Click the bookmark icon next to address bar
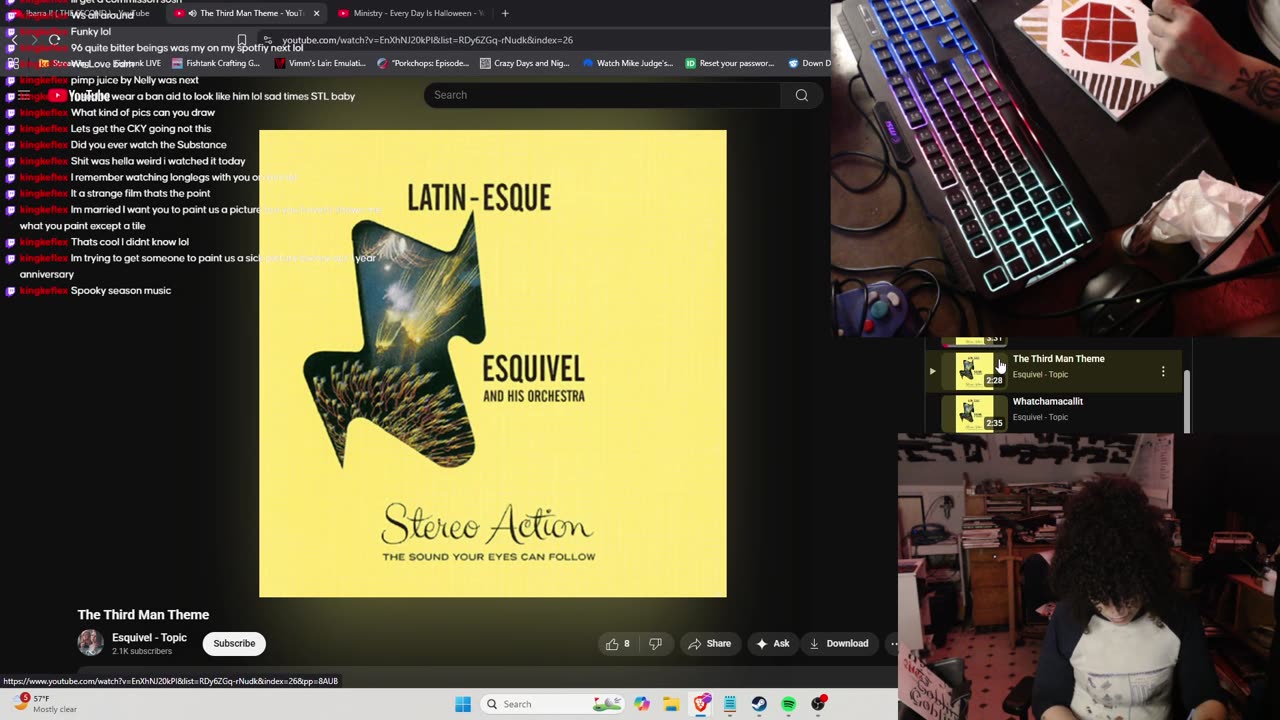This screenshot has height=720, width=1280. click(x=241, y=40)
